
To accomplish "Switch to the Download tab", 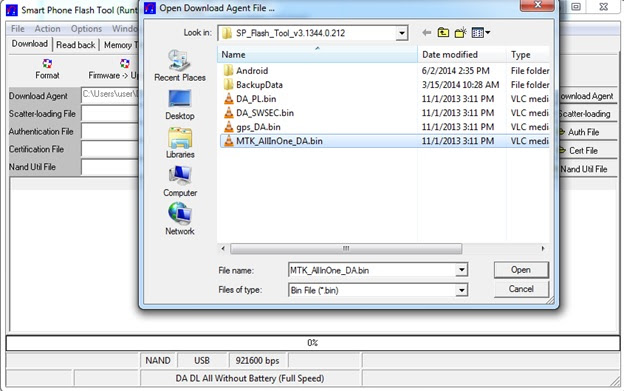I will (x=29, y=44).
